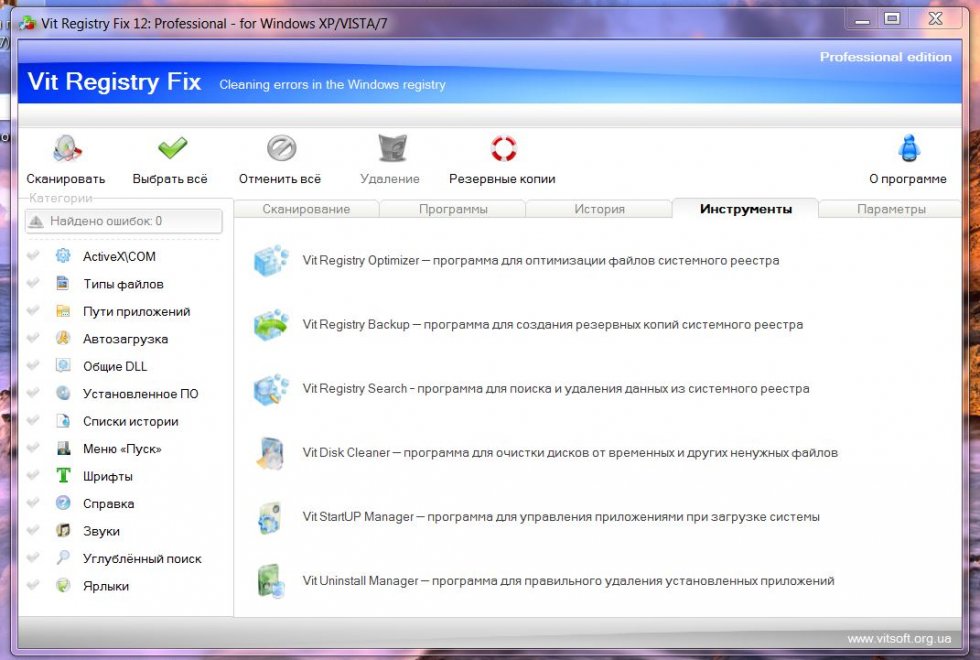Open the О программе about icon
The image size is (980, 660).
pyautogui.click(x=909, y=149)
